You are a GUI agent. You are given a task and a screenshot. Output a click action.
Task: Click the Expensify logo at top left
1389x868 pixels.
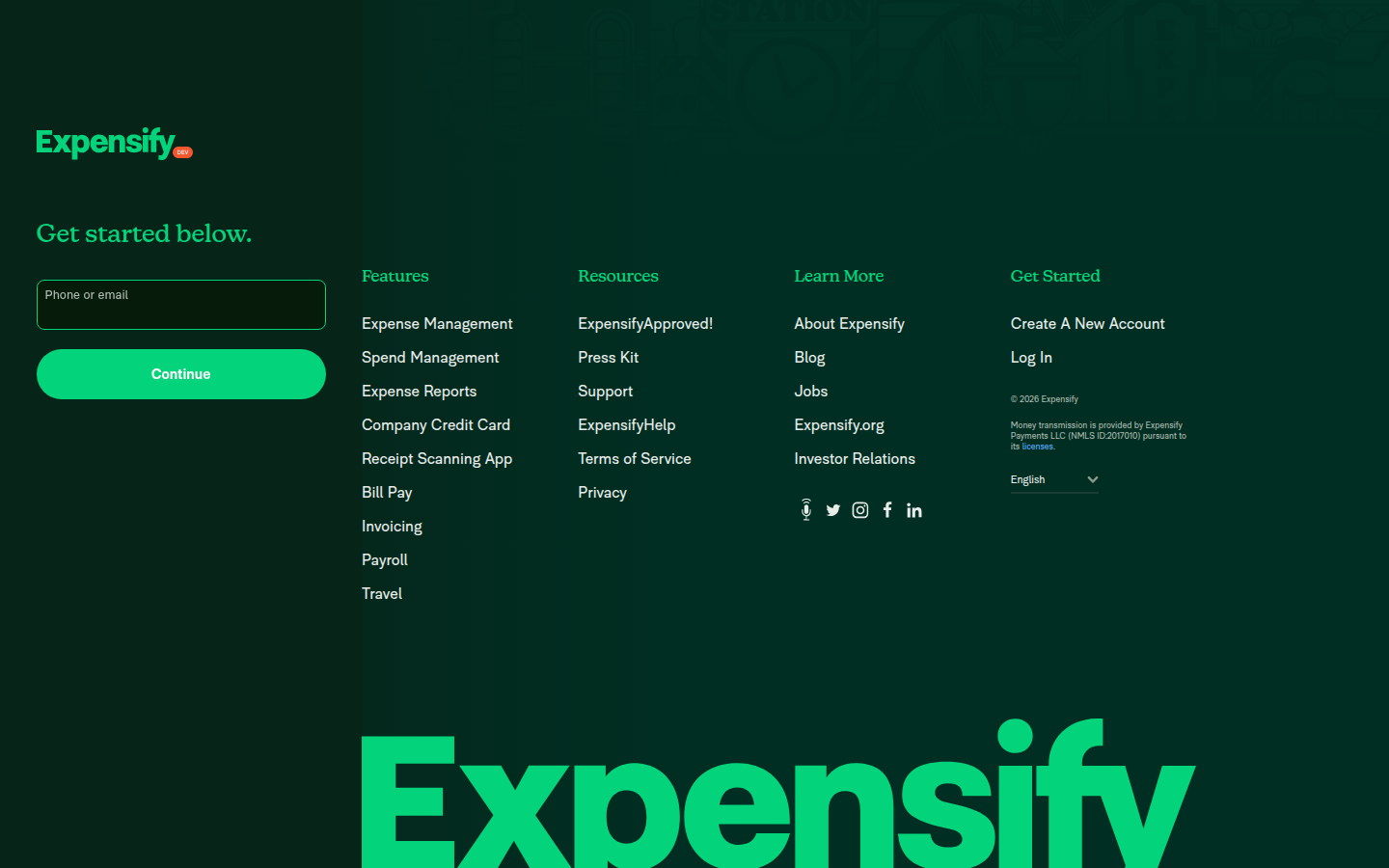coord(103,142)
